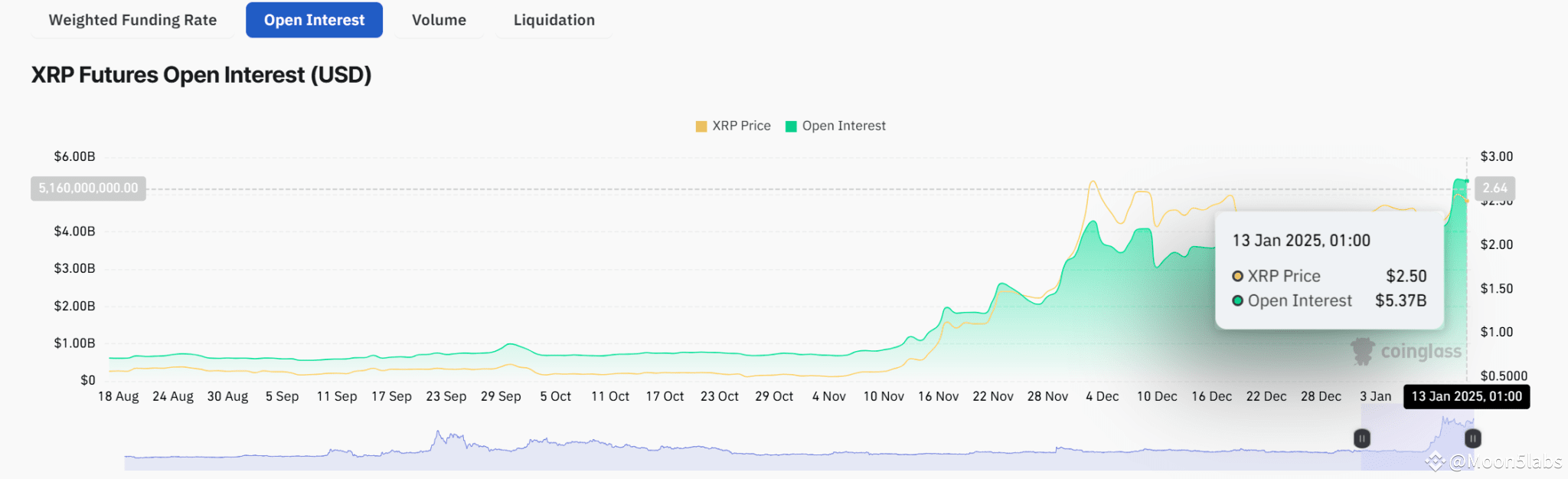Click the green Open Interest marker in the tooltip
The width and height of the screenshot is (1568, 479).
coord(1237,301)
